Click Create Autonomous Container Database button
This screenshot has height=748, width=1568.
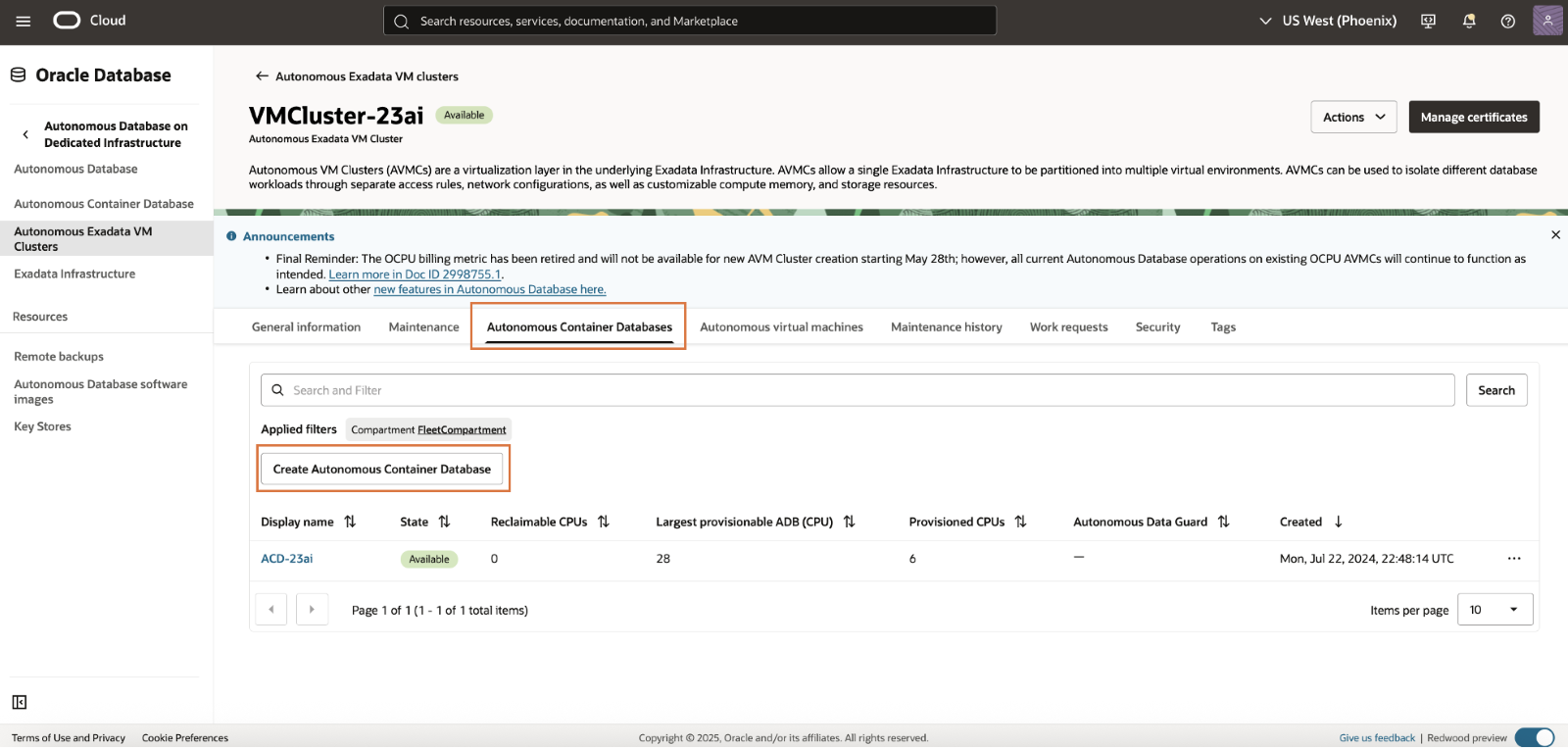pyautogui.click(x=382, y=470)
